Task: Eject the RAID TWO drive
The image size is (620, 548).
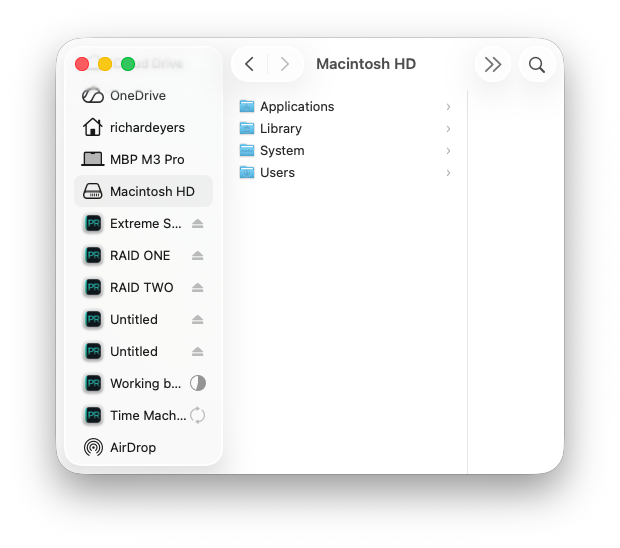Action: pyautogui.click(x=197, y=288)
